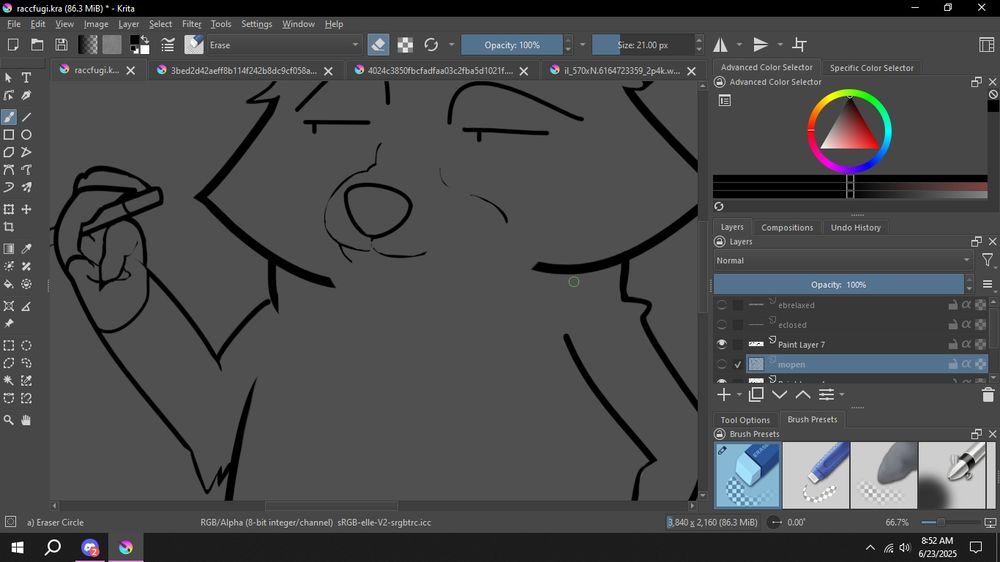Screen dimensions: 1000x562
Task: Select the Text tool in toolbox
Action: (27, 78)
